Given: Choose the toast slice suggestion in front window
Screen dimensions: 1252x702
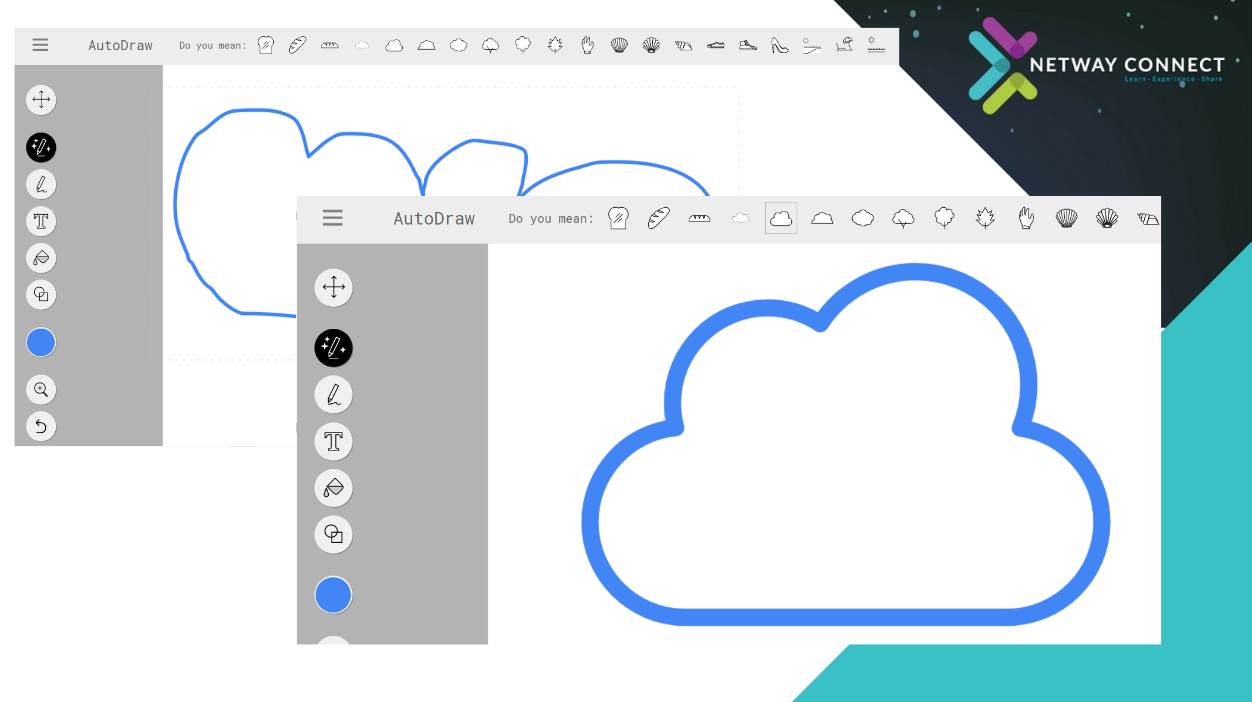Looking at the screenshot, I should pyautogui.click(x=618, y=218).
